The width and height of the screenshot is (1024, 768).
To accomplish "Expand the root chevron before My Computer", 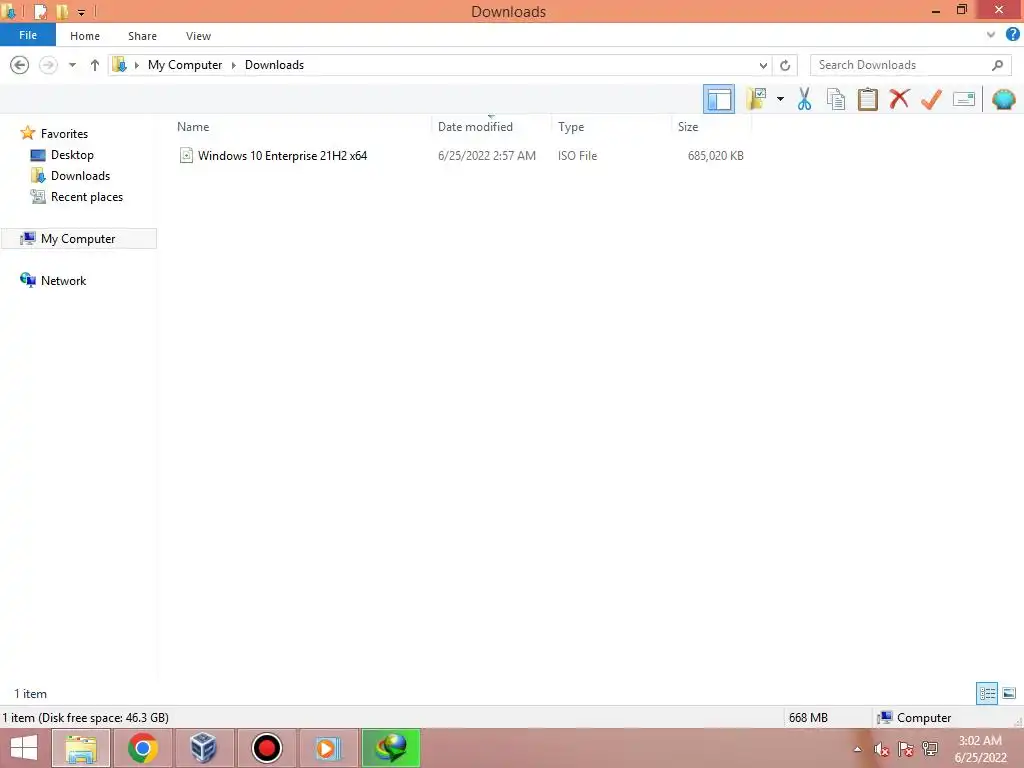I will 136,65.
